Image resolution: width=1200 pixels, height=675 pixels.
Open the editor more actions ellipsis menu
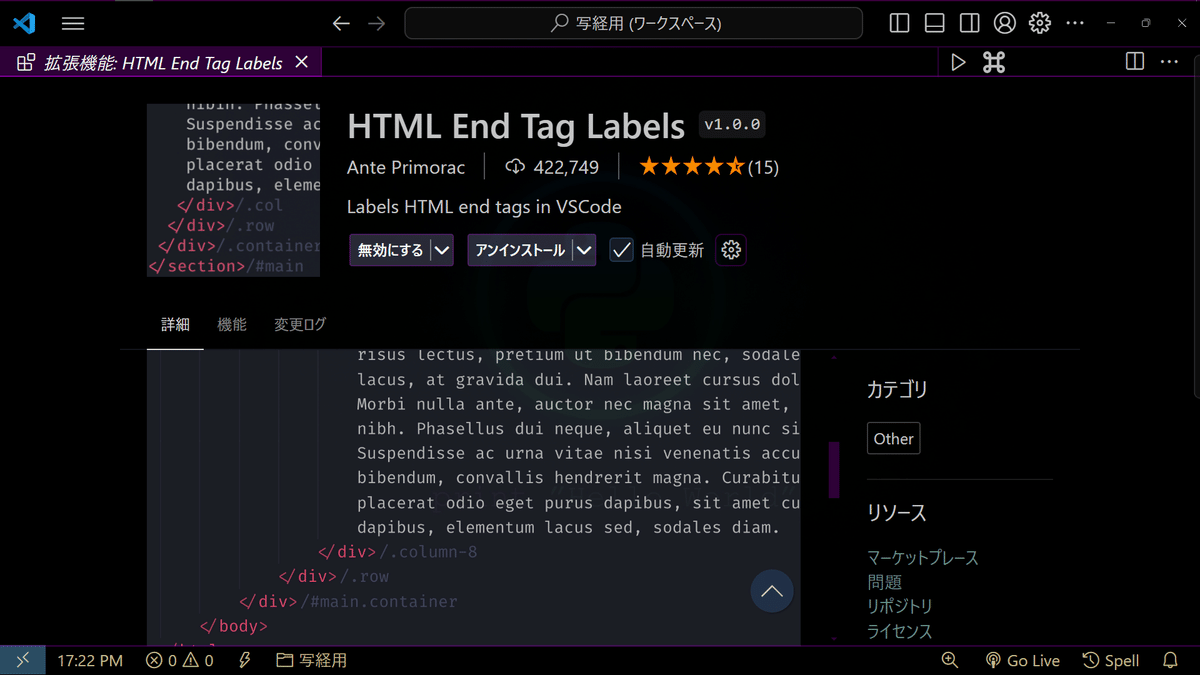[1169, 61]
